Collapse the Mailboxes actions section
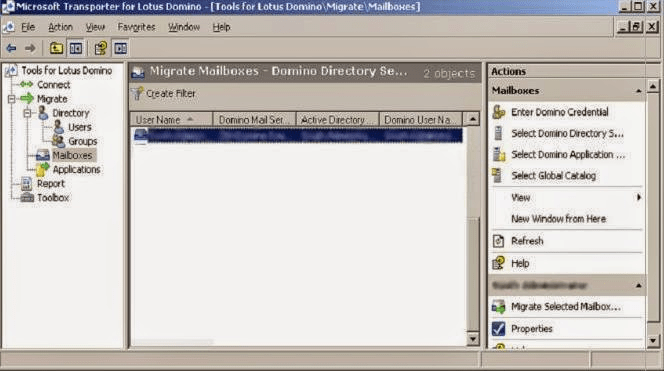This screenshot has height=371, width=664. pyautogui.click(x=638, y=91)
